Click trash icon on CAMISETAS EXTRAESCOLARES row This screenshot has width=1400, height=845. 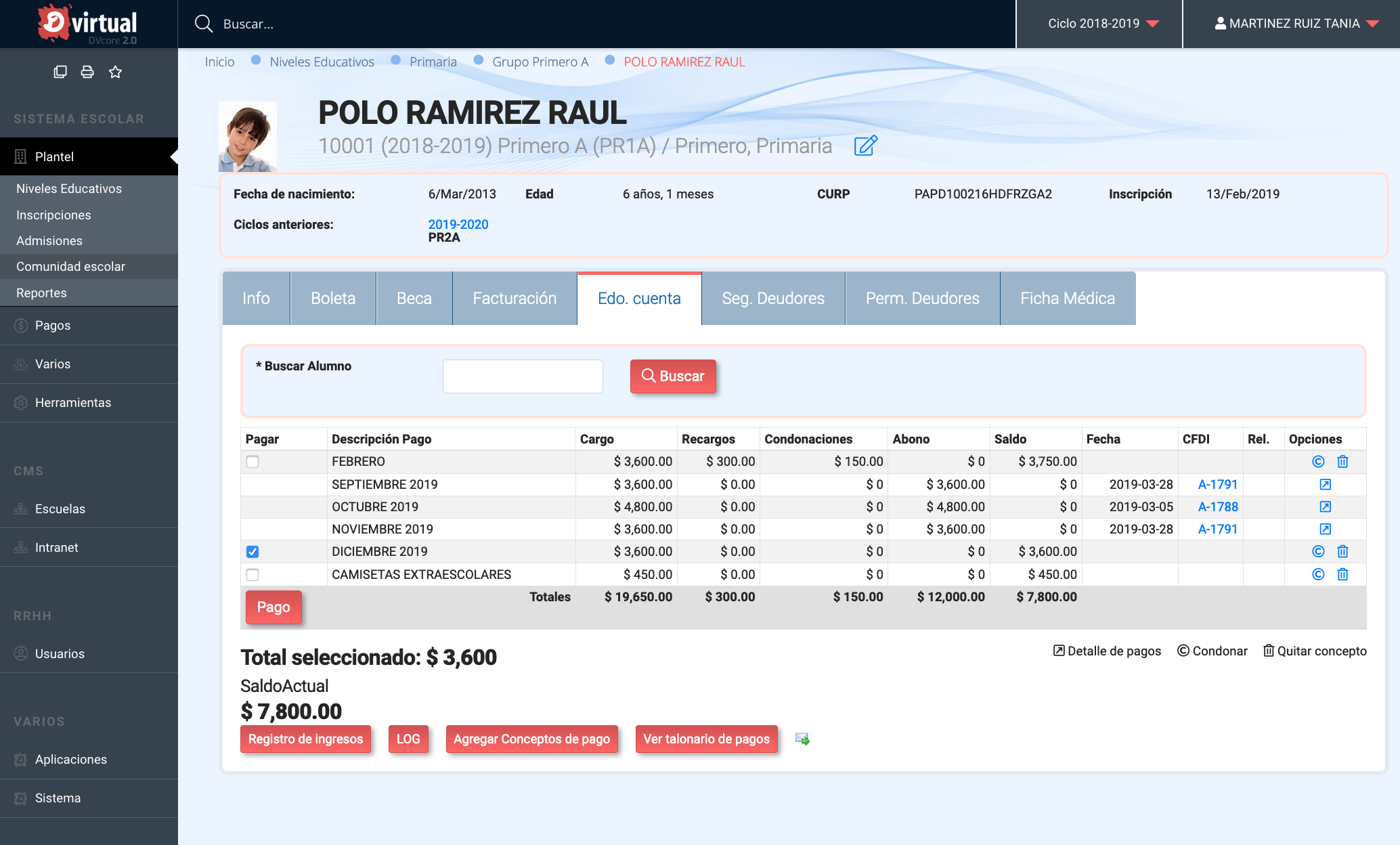[x=1342, y=575]
